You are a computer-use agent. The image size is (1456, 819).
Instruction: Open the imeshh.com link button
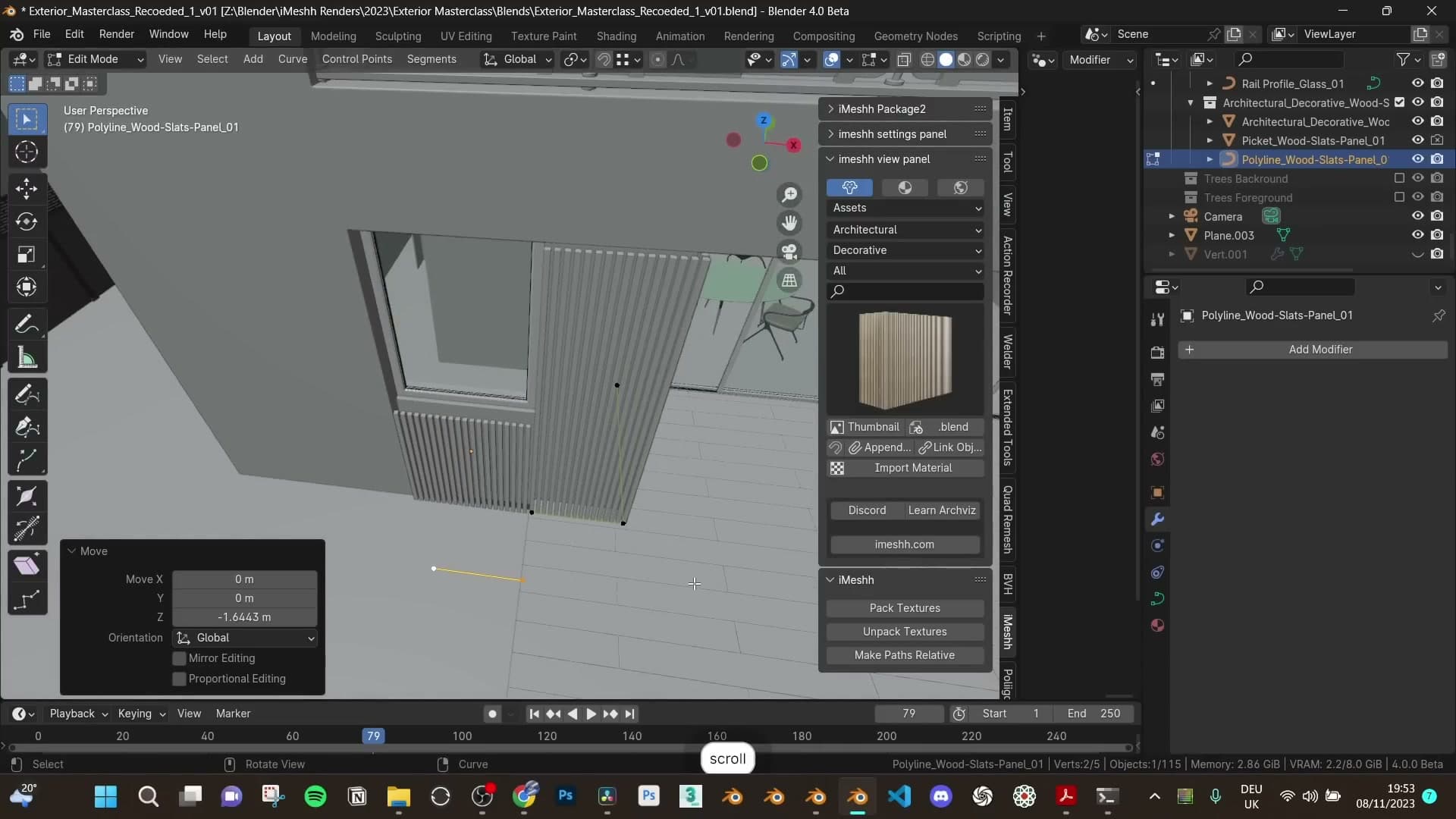(x=905, y=544)
